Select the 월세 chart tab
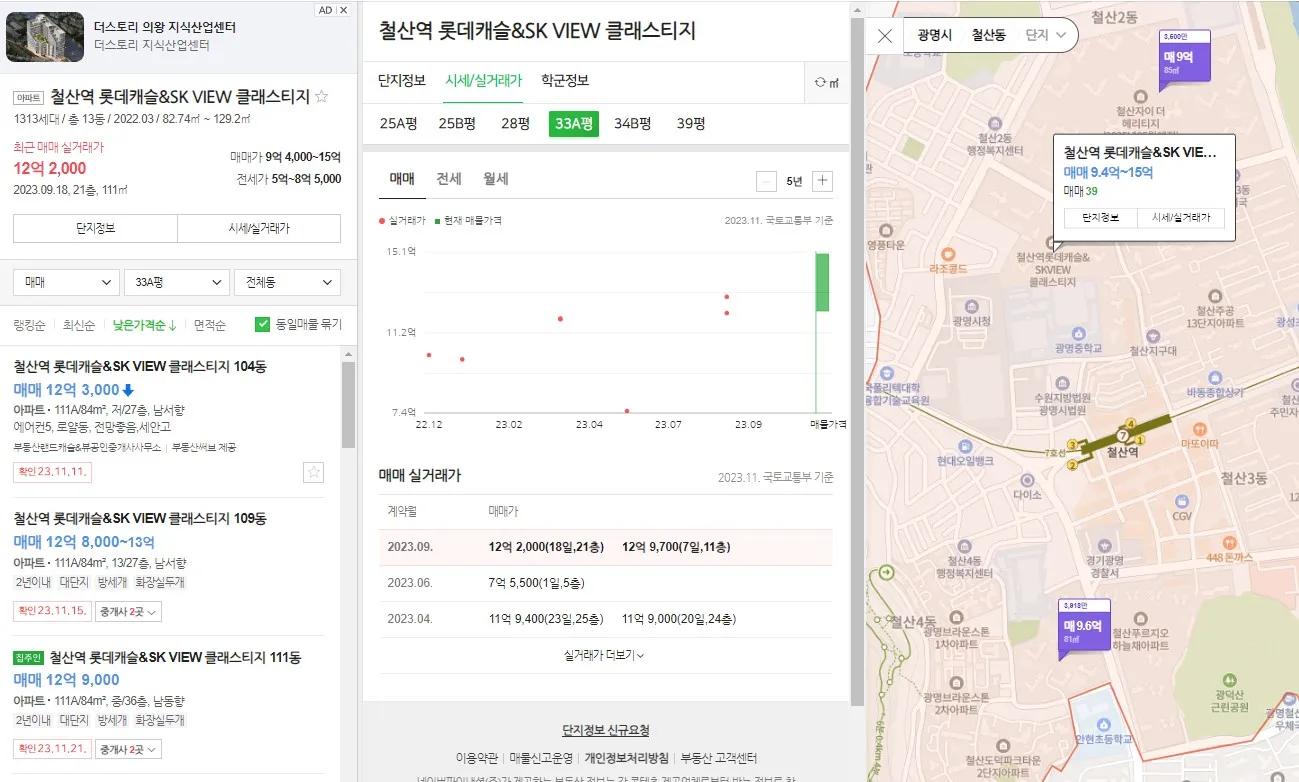Image resolution: width=1299 pixels, height=782 pixels. click(x=496, y=179)
